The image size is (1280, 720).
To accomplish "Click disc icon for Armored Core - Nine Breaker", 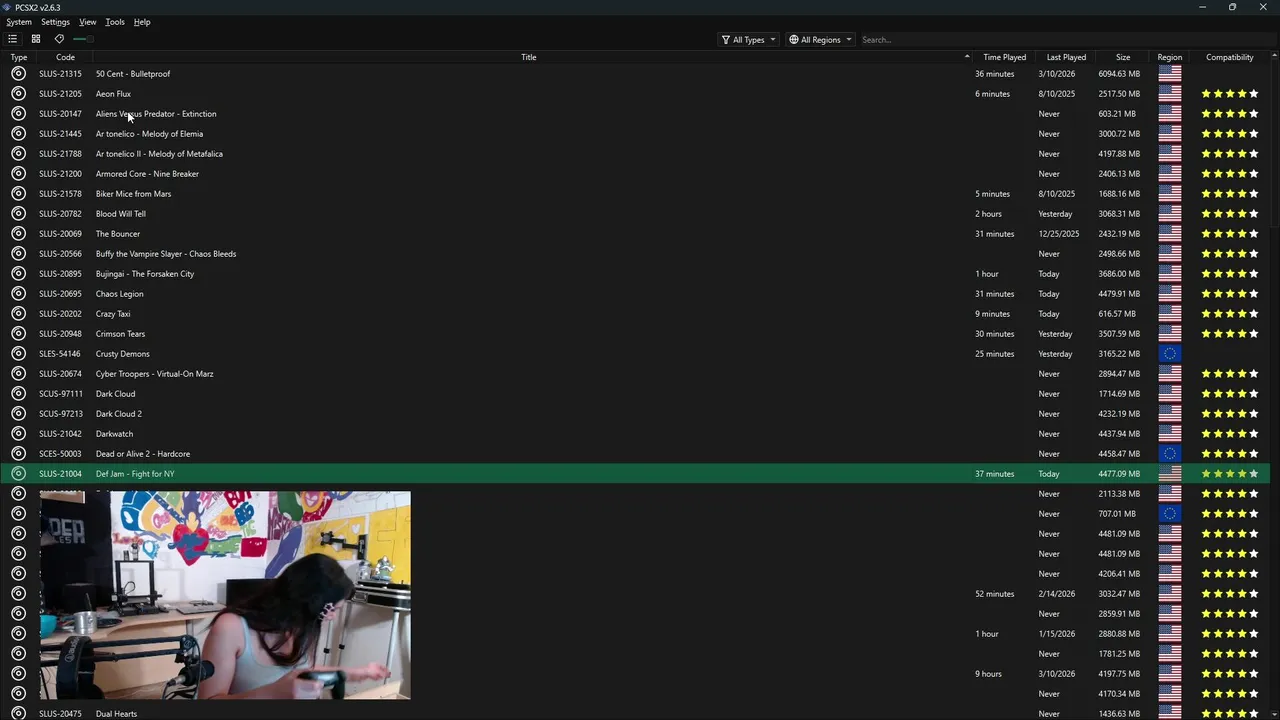I will click(x=18, y=174).
